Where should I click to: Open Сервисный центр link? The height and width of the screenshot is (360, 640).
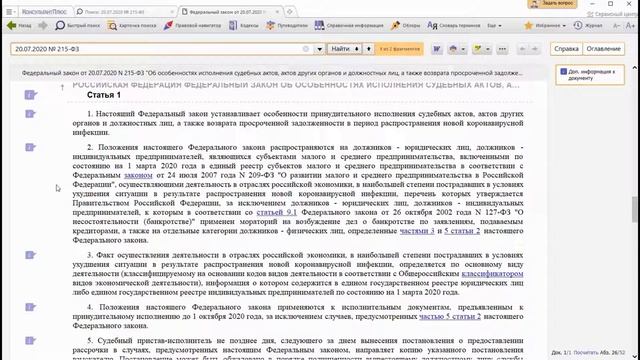[x=613, y=14]
